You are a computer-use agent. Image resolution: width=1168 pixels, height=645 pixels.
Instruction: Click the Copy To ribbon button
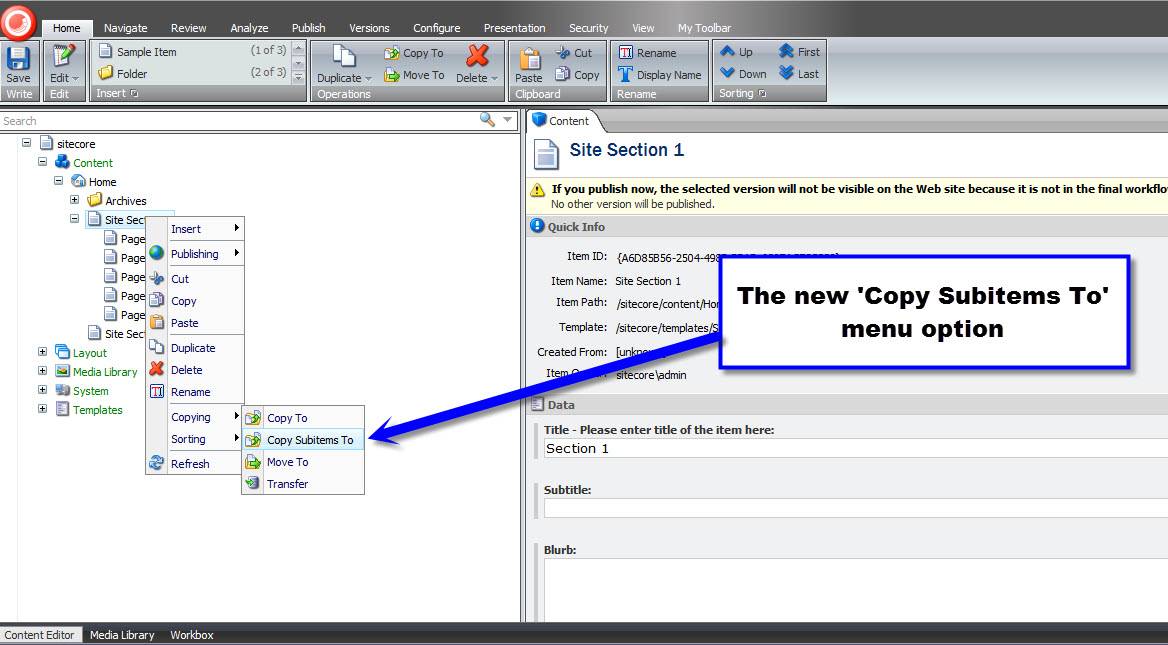414,53
